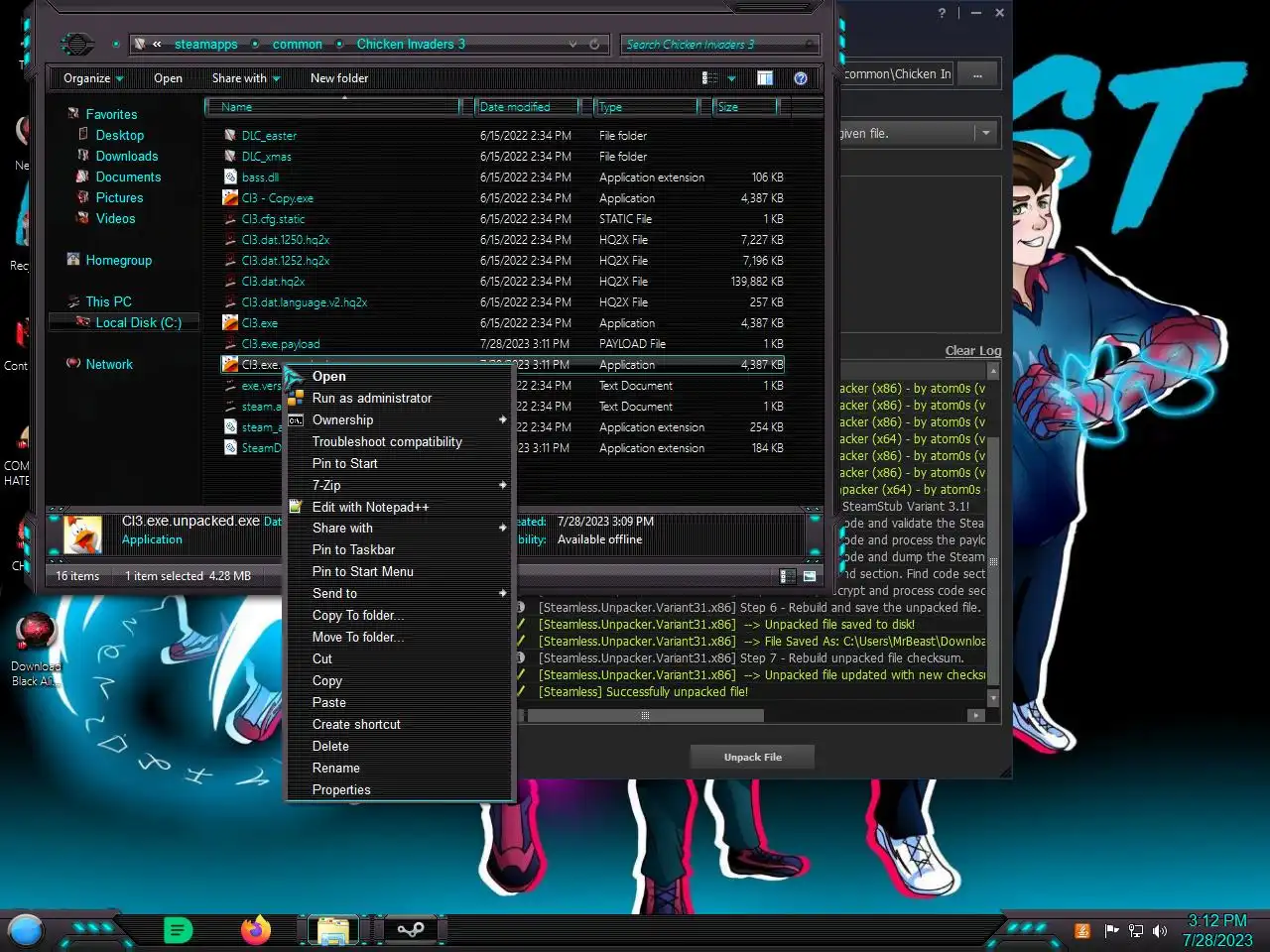This screenshot has height=952, width=1270.
Task: Click the Unpack File button
Action: point(753,758)
